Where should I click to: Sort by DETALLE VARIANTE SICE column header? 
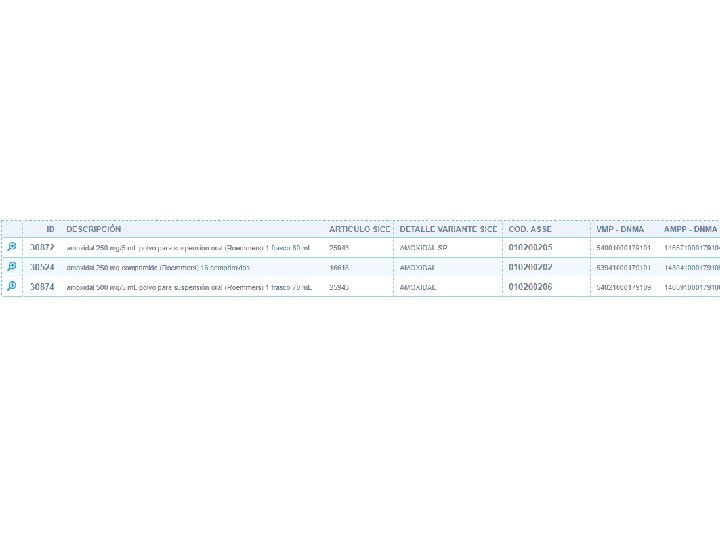448,229
